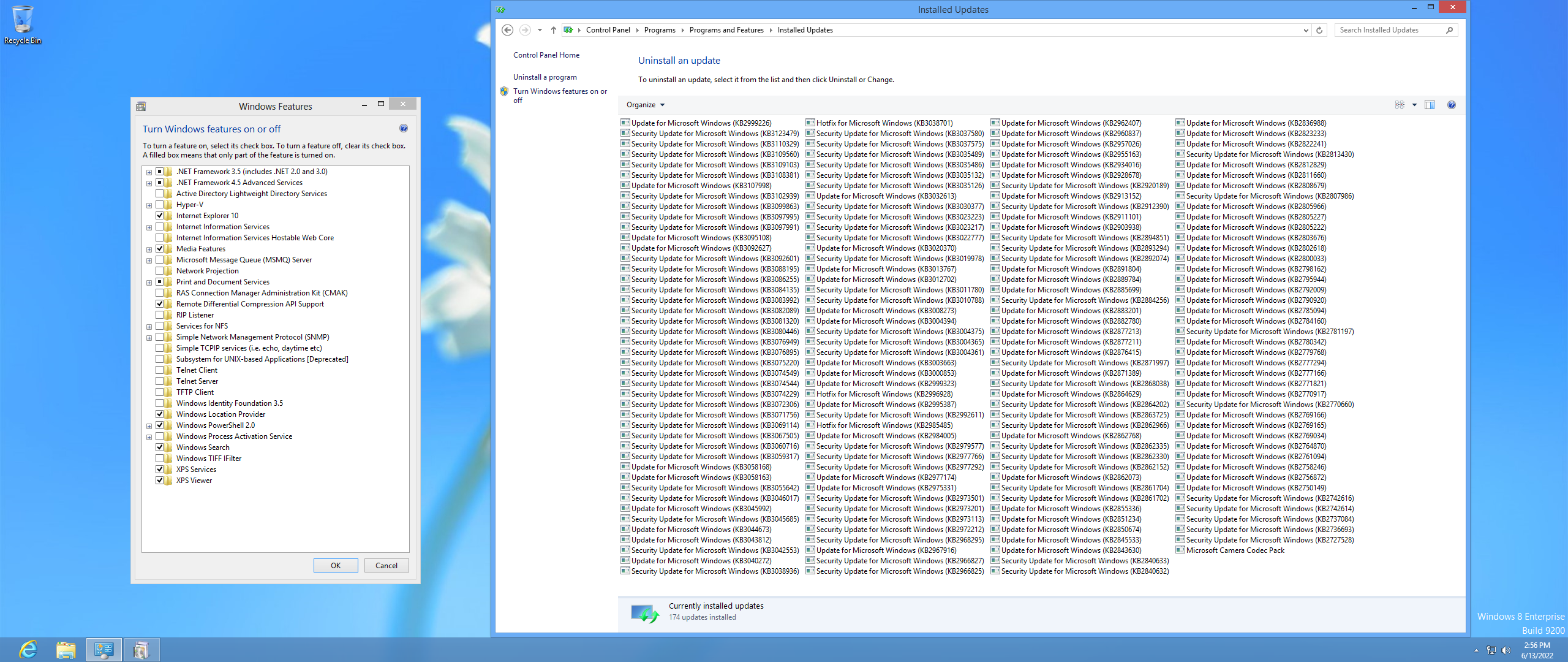Click the Windows Features title bar icon

141,106
